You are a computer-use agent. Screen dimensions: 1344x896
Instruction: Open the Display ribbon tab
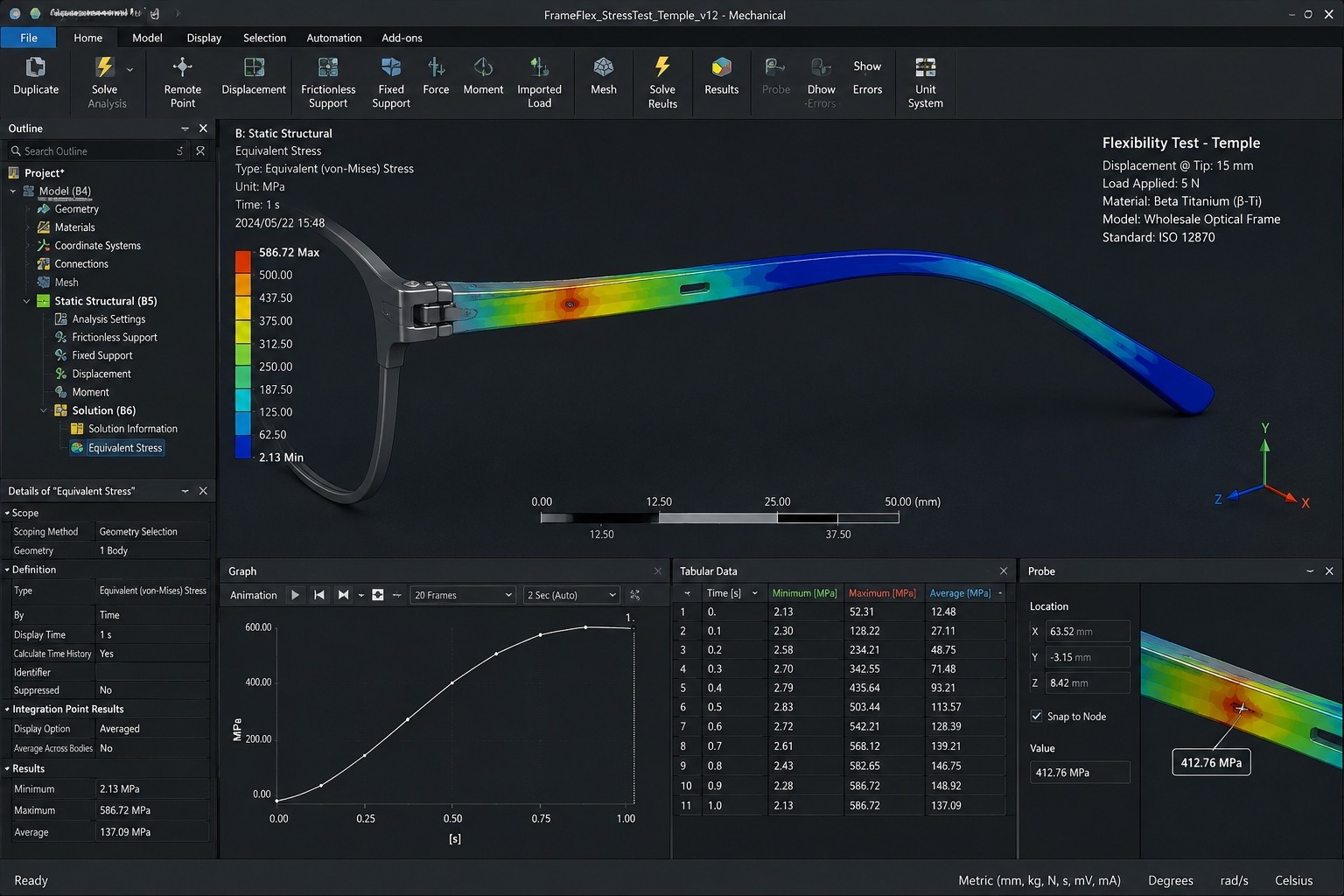[x=204, y=38]
